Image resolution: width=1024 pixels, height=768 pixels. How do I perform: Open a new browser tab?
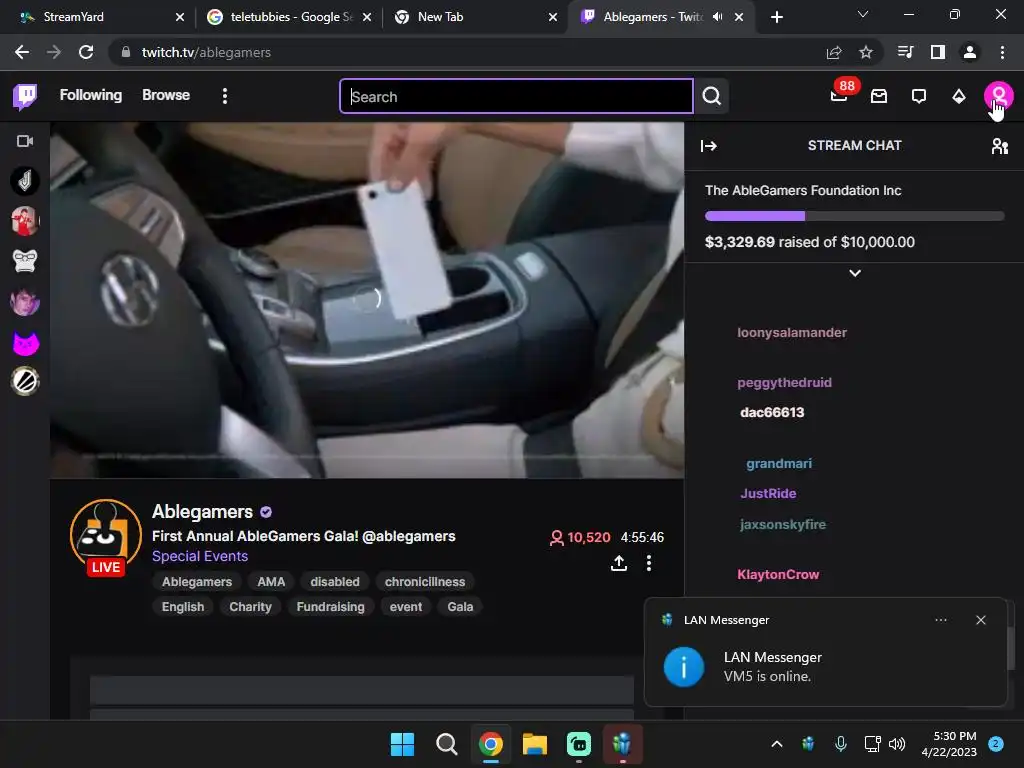[776, 18]
